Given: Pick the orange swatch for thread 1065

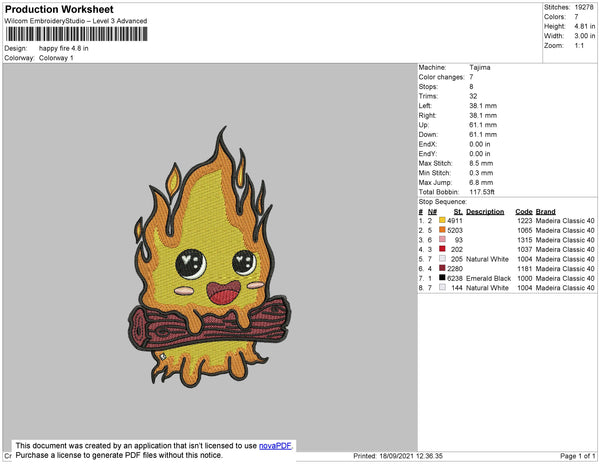Looking at the screenshot, I should pos(442,230).
